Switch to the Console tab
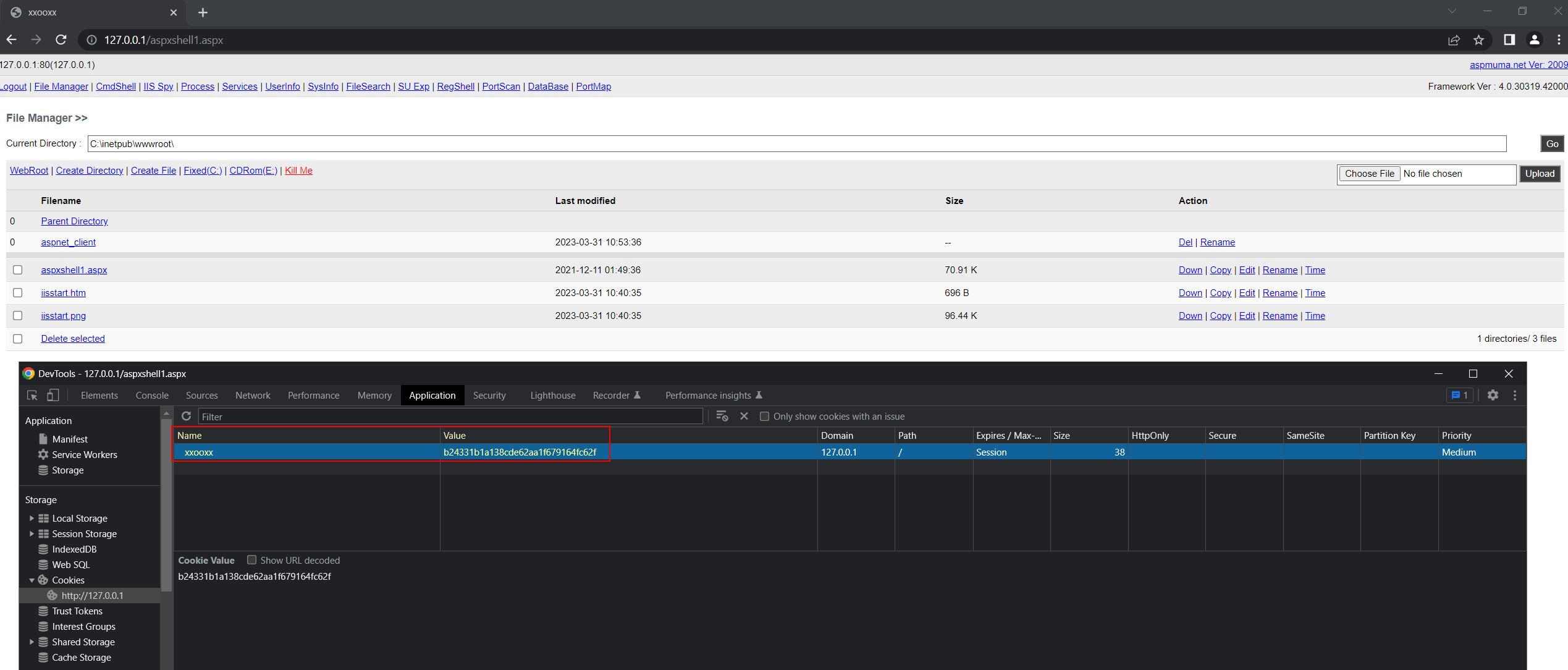The height and width of the screenshot is (670, 1568). [152, 395]
